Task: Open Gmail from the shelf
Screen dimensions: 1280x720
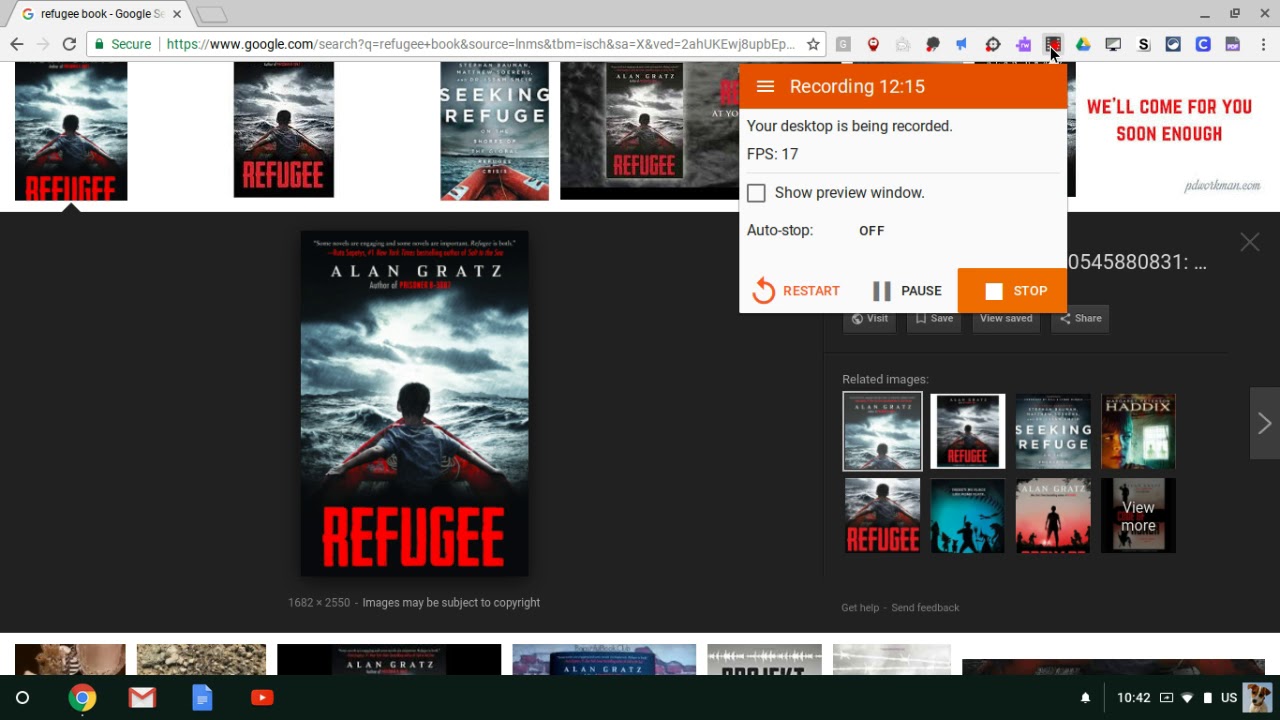Action: pos(142,698)
